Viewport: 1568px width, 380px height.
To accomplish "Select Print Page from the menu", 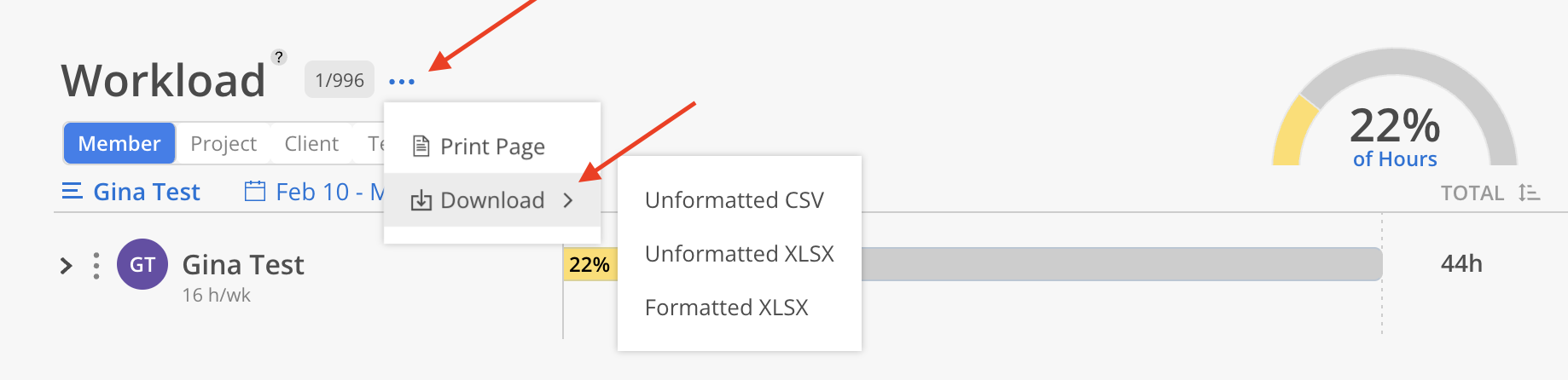I will pyautogui.click(x=492, y=147).
